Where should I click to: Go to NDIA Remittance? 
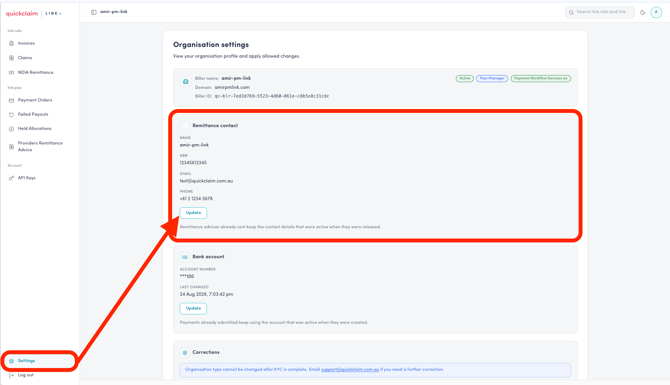pos(35,72)
